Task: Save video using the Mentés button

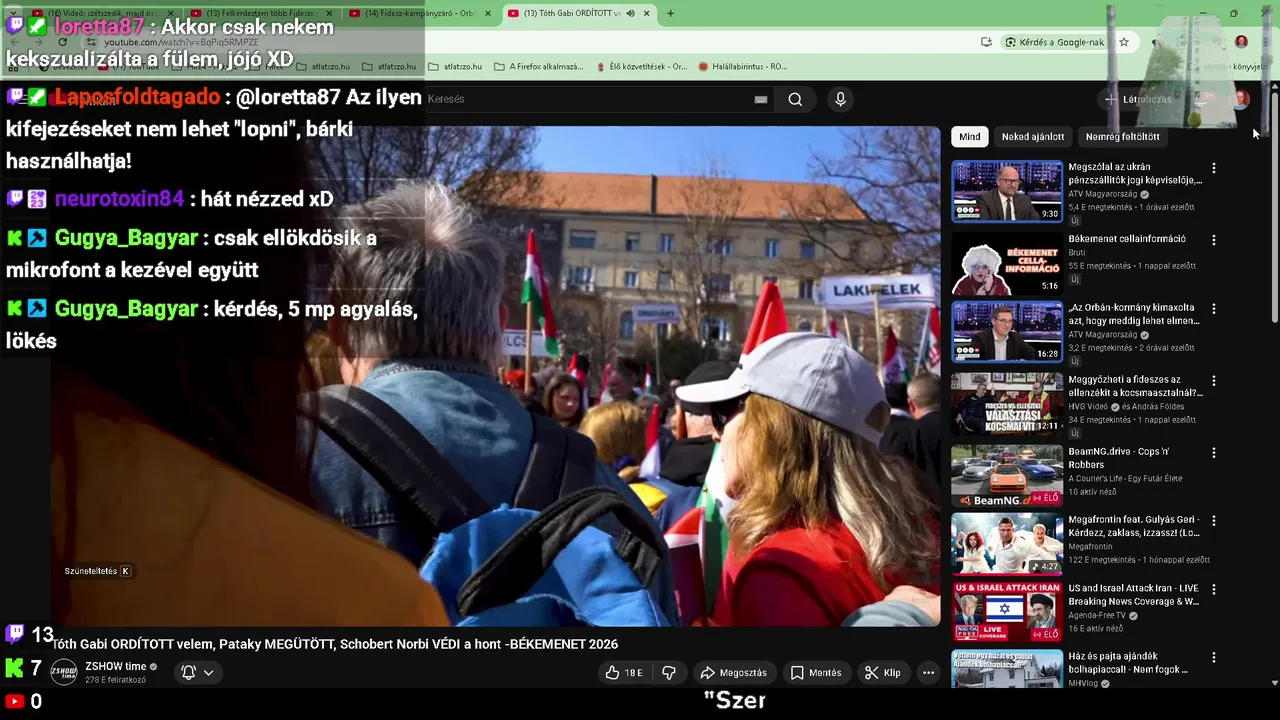Action: click(816, 673)
